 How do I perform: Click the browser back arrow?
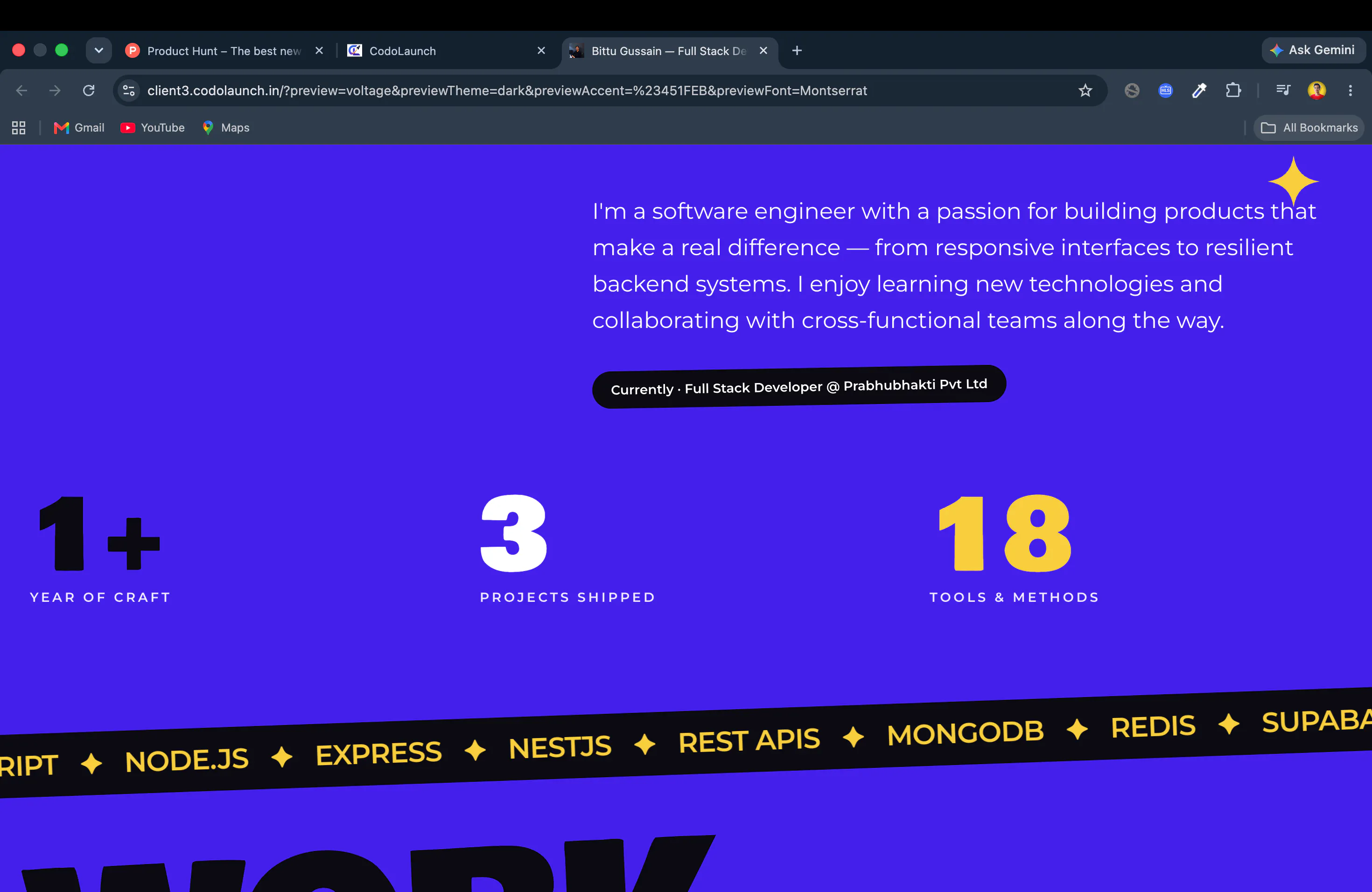(x=21, y=91)
